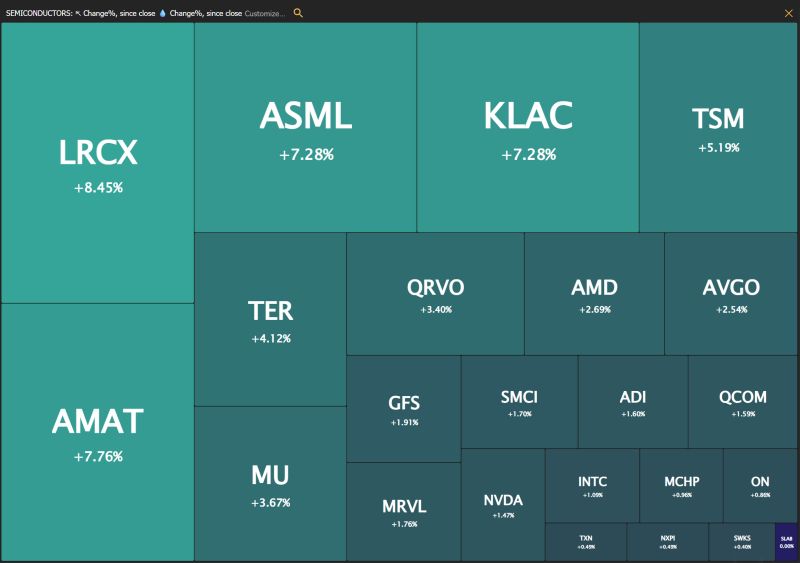Image resolution: width=800 pixels, height=563 pixels.
Task: Select the LRCX tile
Action: tap(97, 163)
